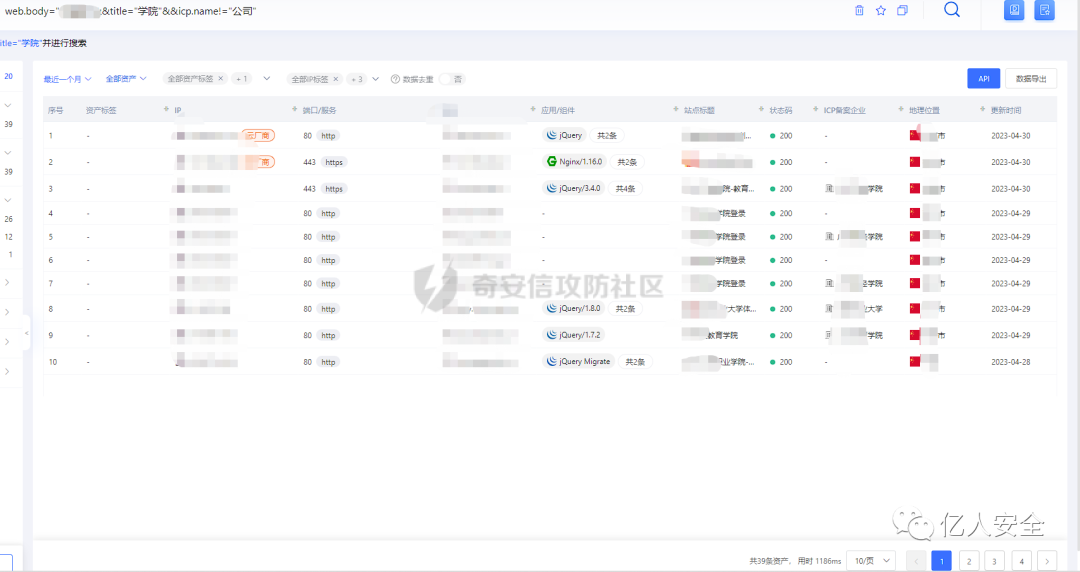The width and height of the screenshot is (1080, 572).
Task: Click the blue 学院 keyword in search hint
Action: (30, 43)
